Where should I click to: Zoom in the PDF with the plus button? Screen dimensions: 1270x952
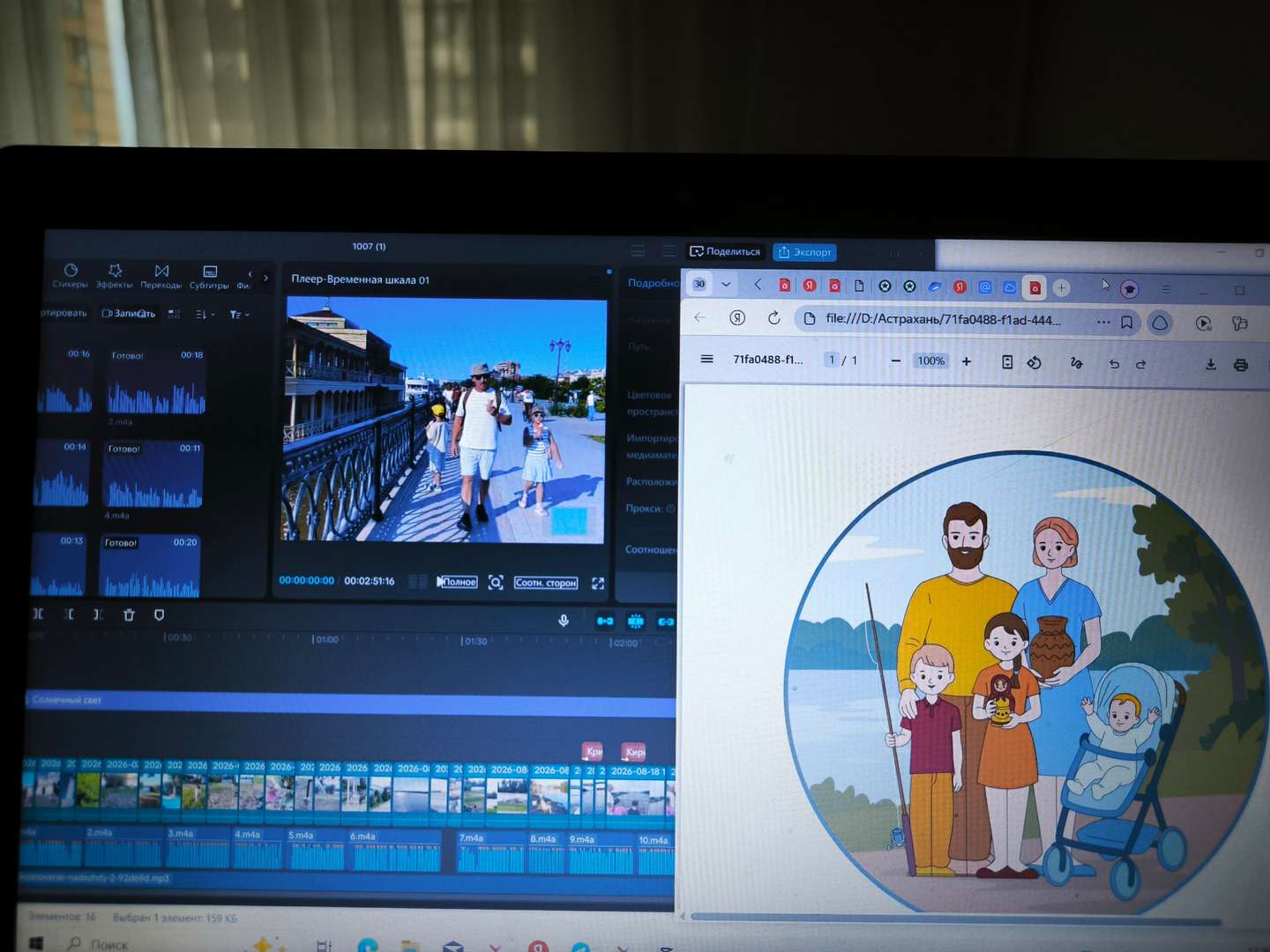click(967, 361)
